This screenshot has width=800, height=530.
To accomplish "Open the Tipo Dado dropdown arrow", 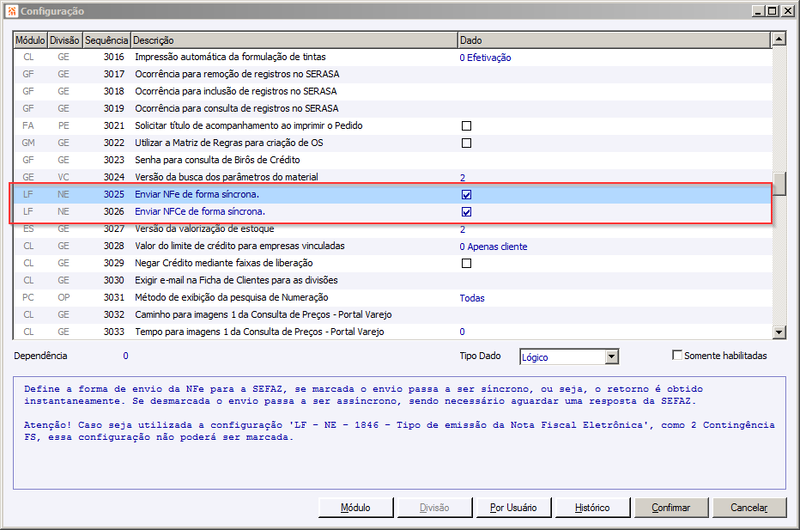I will [x=612, y=357].
